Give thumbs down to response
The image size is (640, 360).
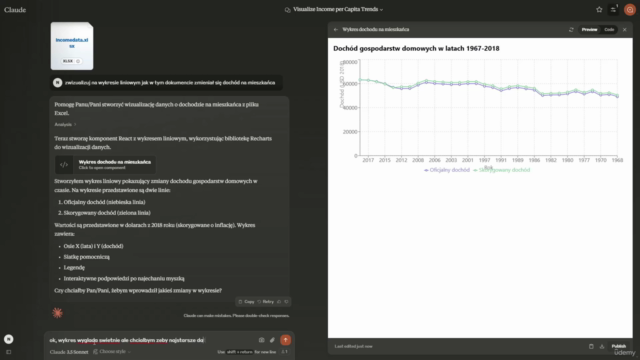pos(286,302)
